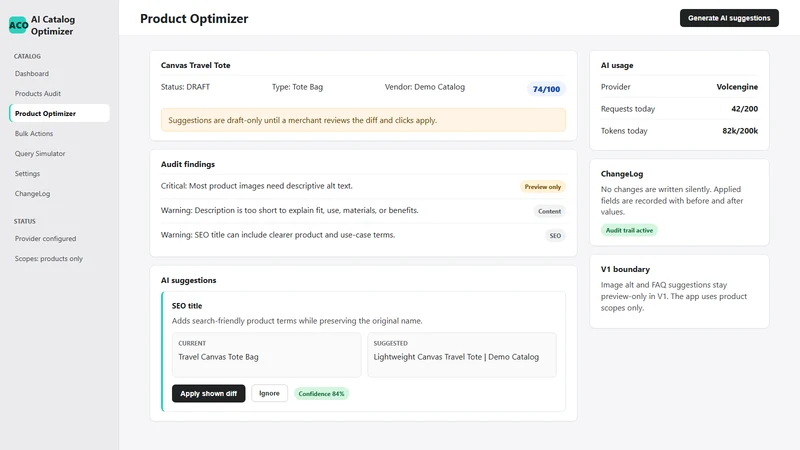Click Provider configured status
The width and height of the screenshot is (800, 450).
(x=45, y=238)
